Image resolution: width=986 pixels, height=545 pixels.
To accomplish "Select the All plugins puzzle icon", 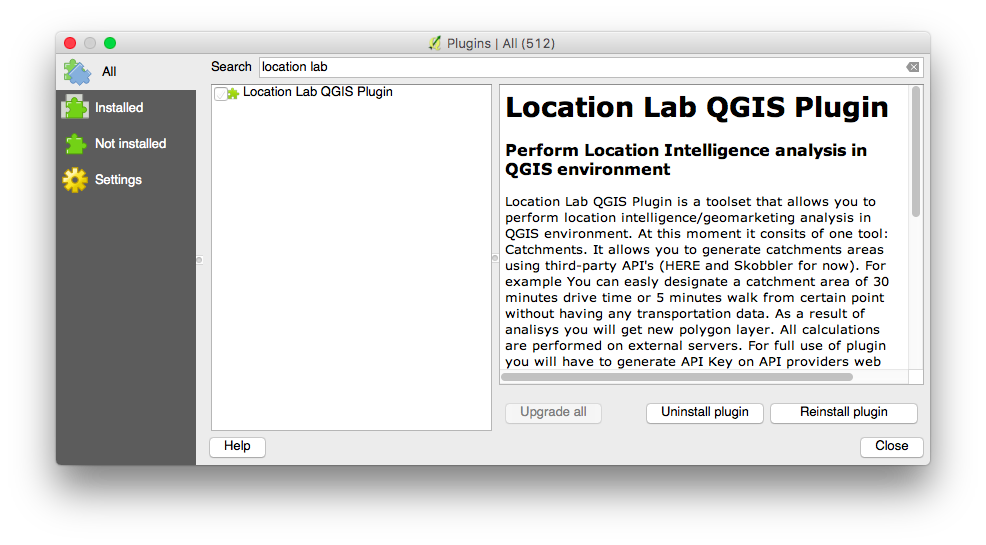I will [x=77, y=72].
